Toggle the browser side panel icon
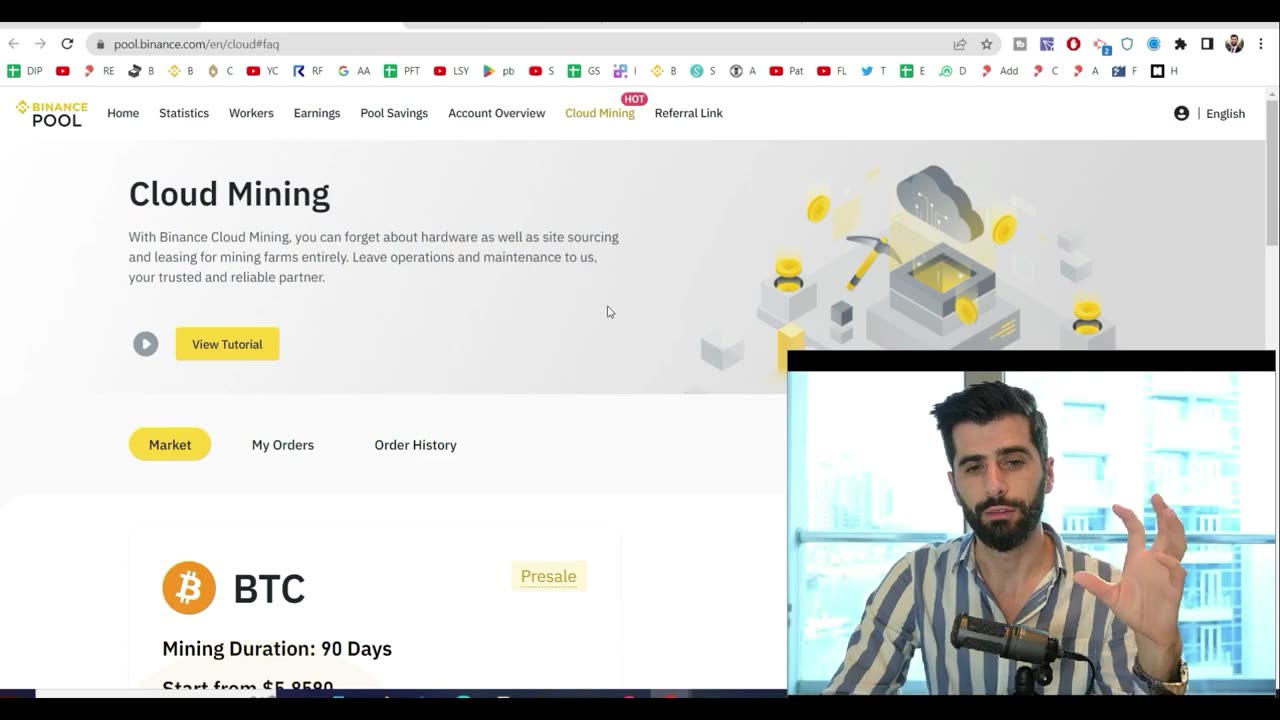This screenshot has height=720, width=1280. (1207, 44)
